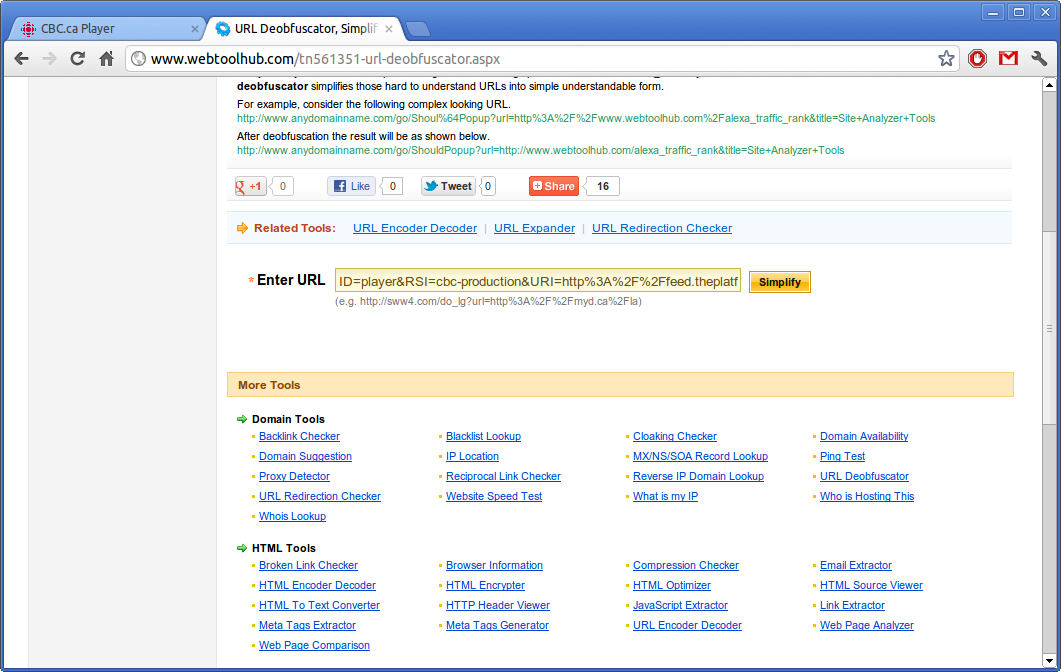Image resolution: width=1061 pixels, height=672 pixels.
Task: Open the HTML Encrypter link
Action: coord(485,585)
